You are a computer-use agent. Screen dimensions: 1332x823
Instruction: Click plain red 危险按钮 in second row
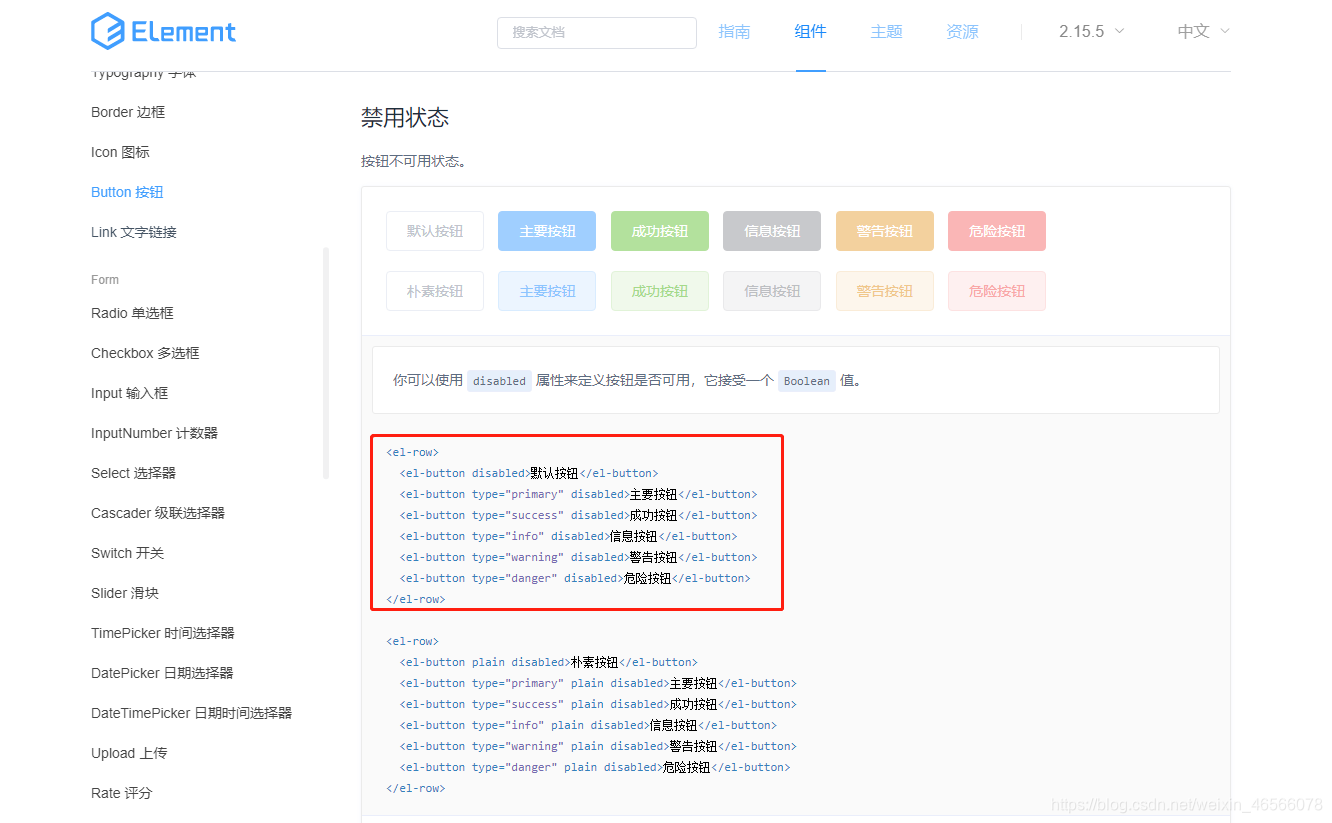coord(997,291)
